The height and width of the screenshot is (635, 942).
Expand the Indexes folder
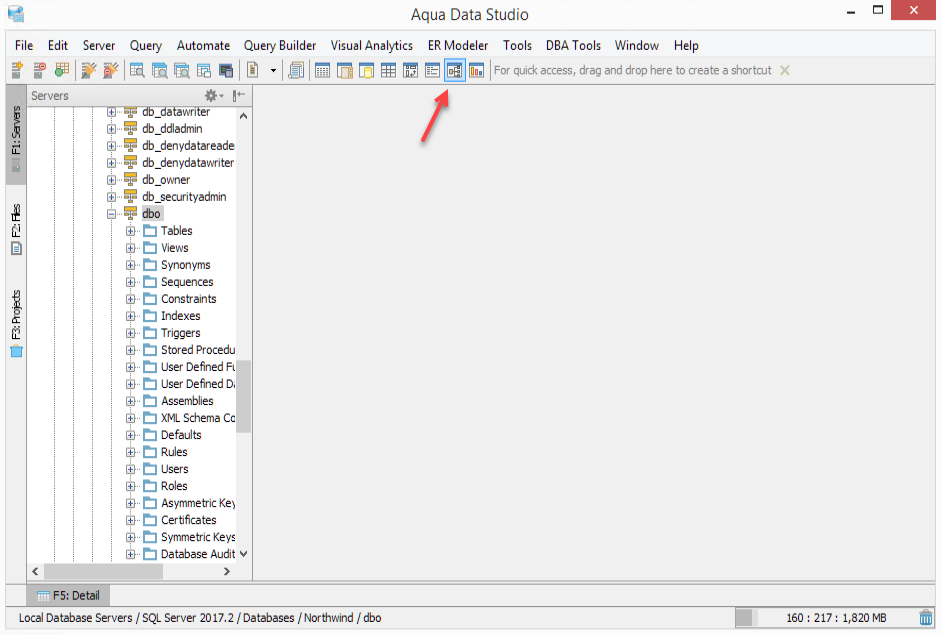130,316
